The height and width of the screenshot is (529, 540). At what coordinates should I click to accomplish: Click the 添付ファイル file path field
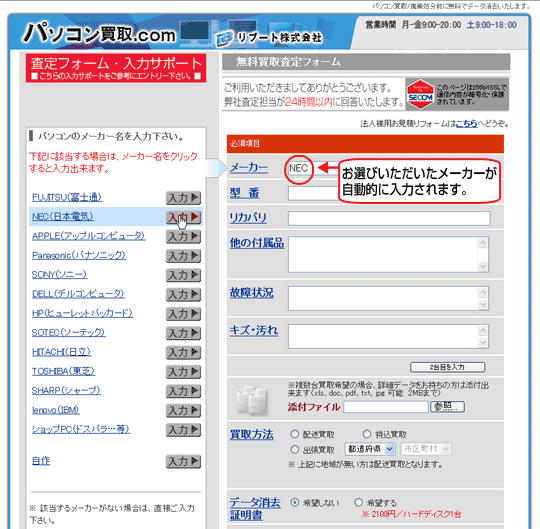386,407
